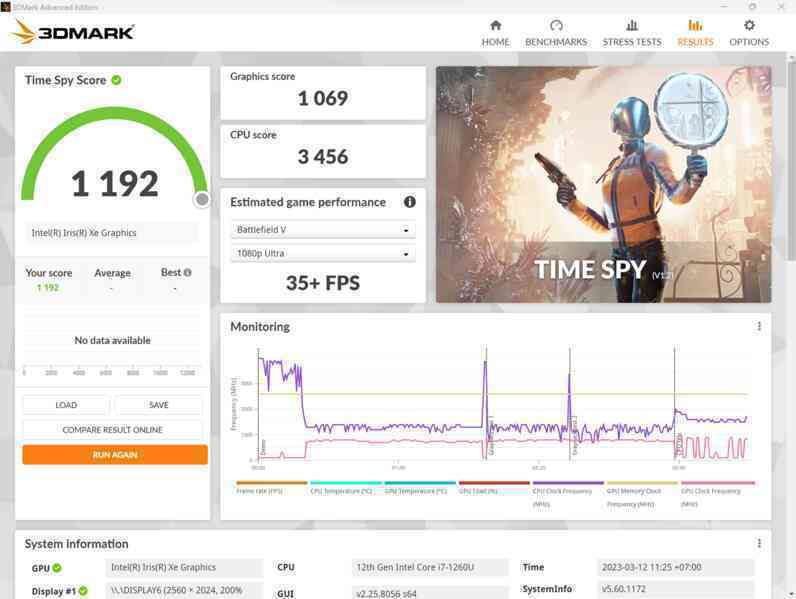Image resolution: width=796 pixels, height=599 pixels.
Task: Click the Stress Tests bar chart icon
Action: pyautogui.click(x=632, y=25)
